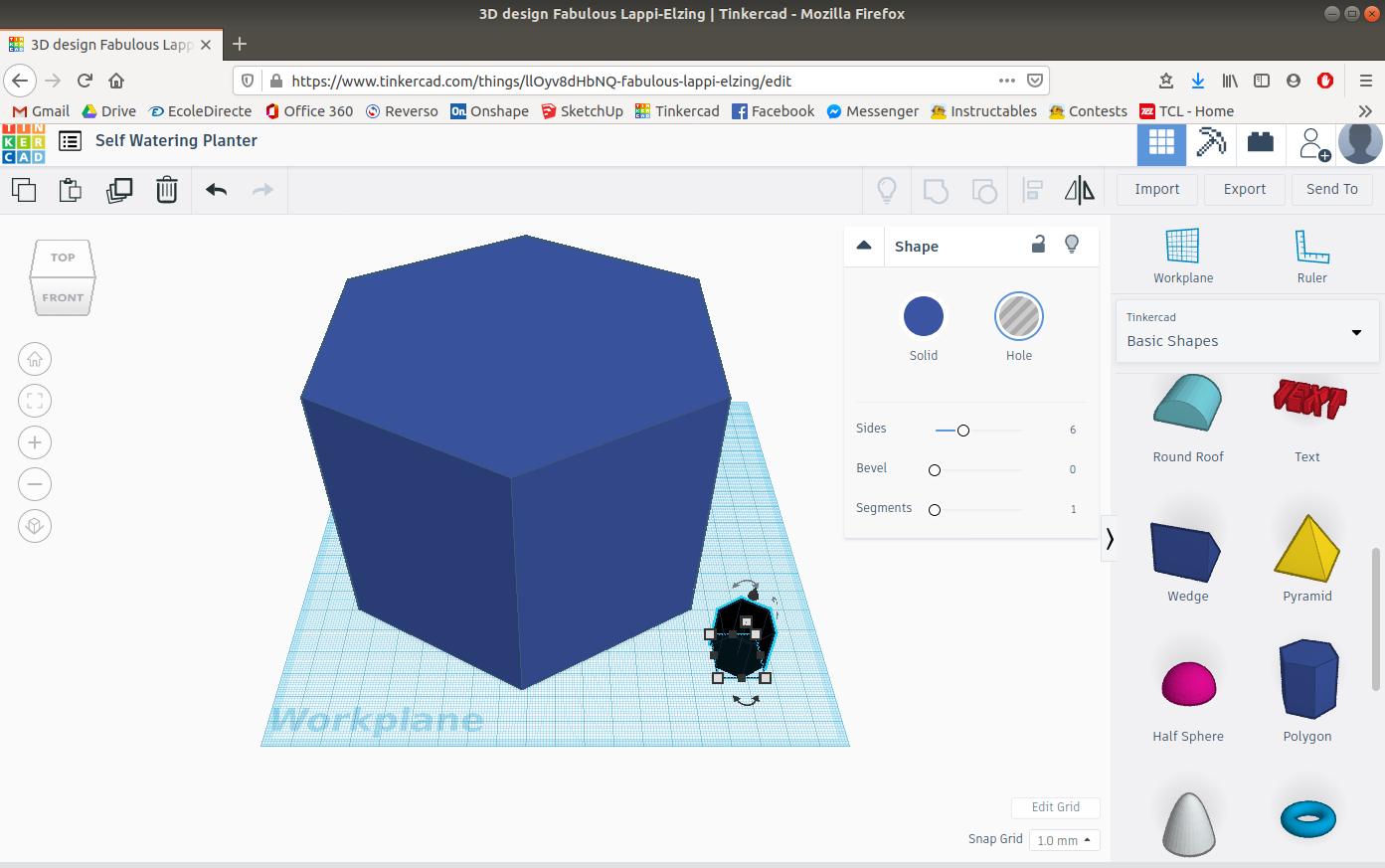Click the Home view icon

point(34,359)
